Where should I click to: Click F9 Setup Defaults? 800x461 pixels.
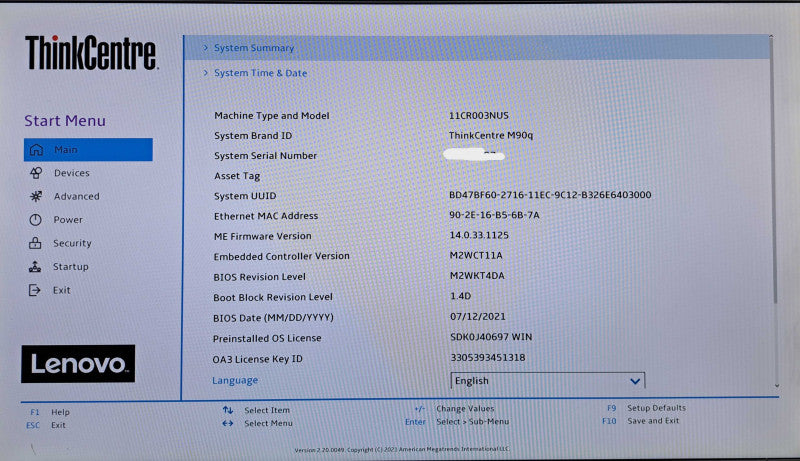(646, 408)
